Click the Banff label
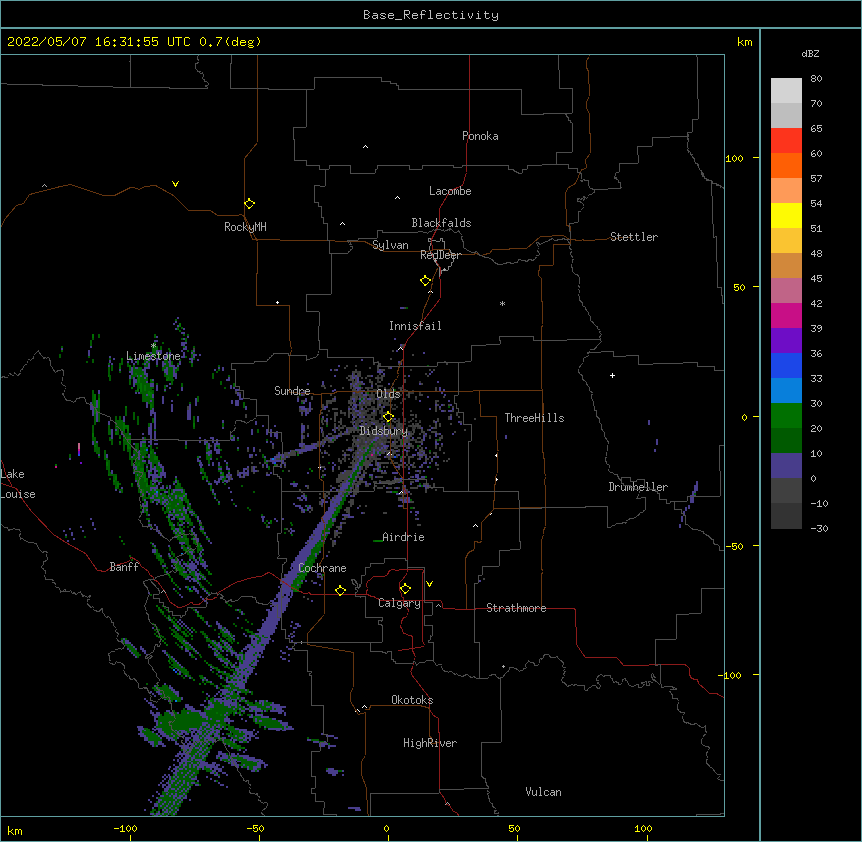Viewport: 862px width, 842px height. pos(124,567)
